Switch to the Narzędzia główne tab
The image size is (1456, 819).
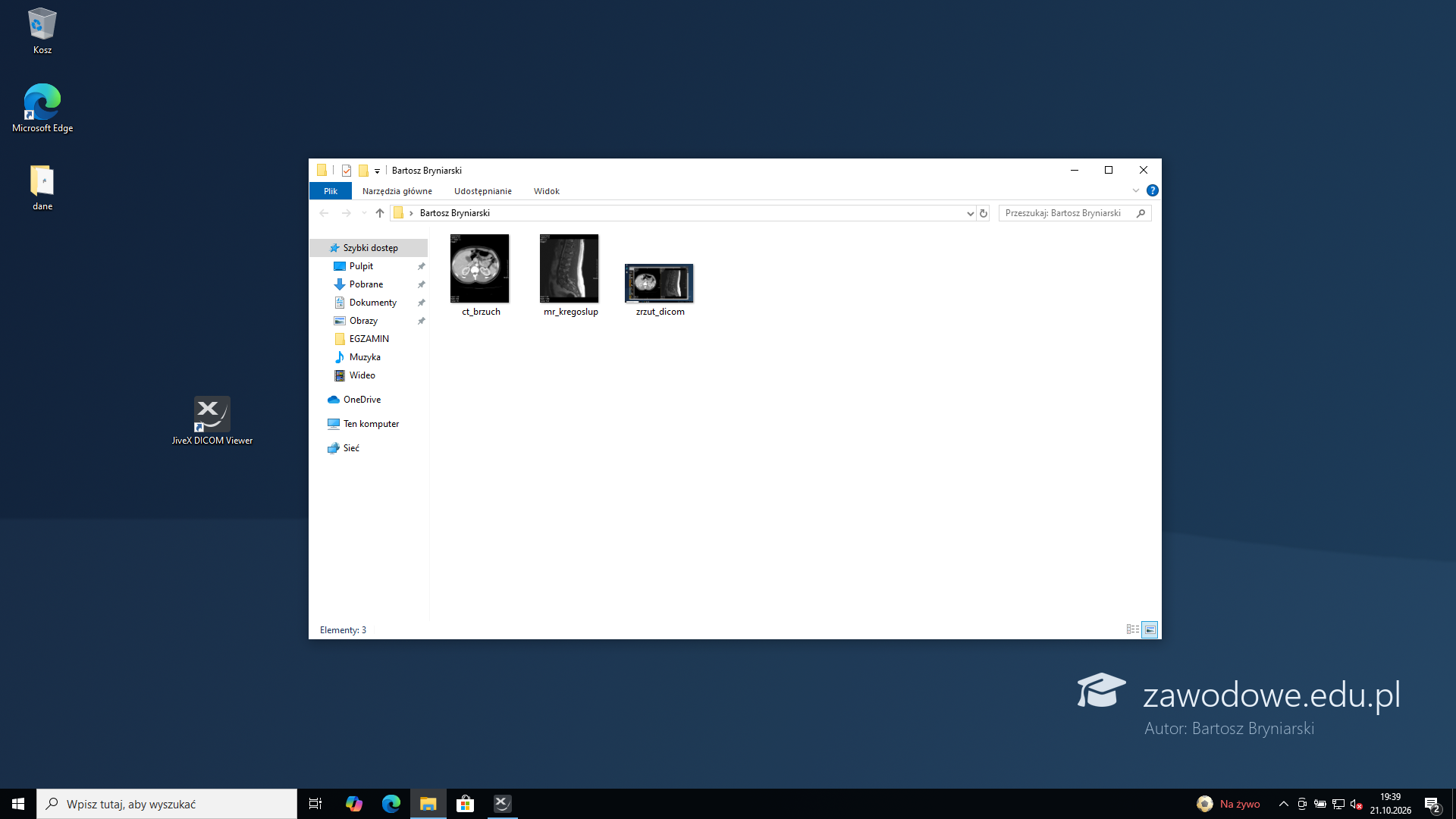[x=397, y=191]
